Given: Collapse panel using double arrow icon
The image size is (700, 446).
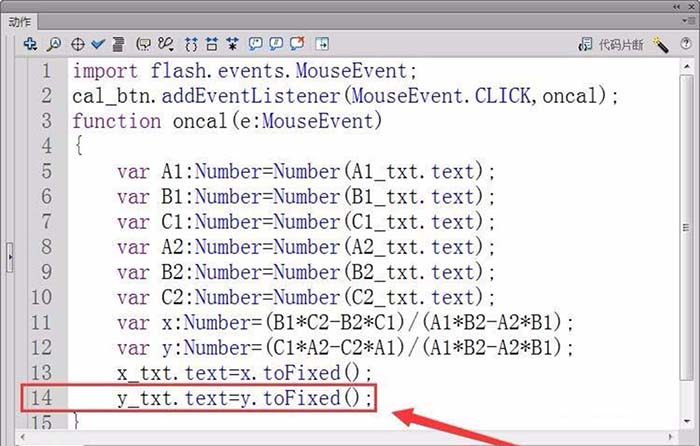Looking at the screenshot, I should coord(677,7).
